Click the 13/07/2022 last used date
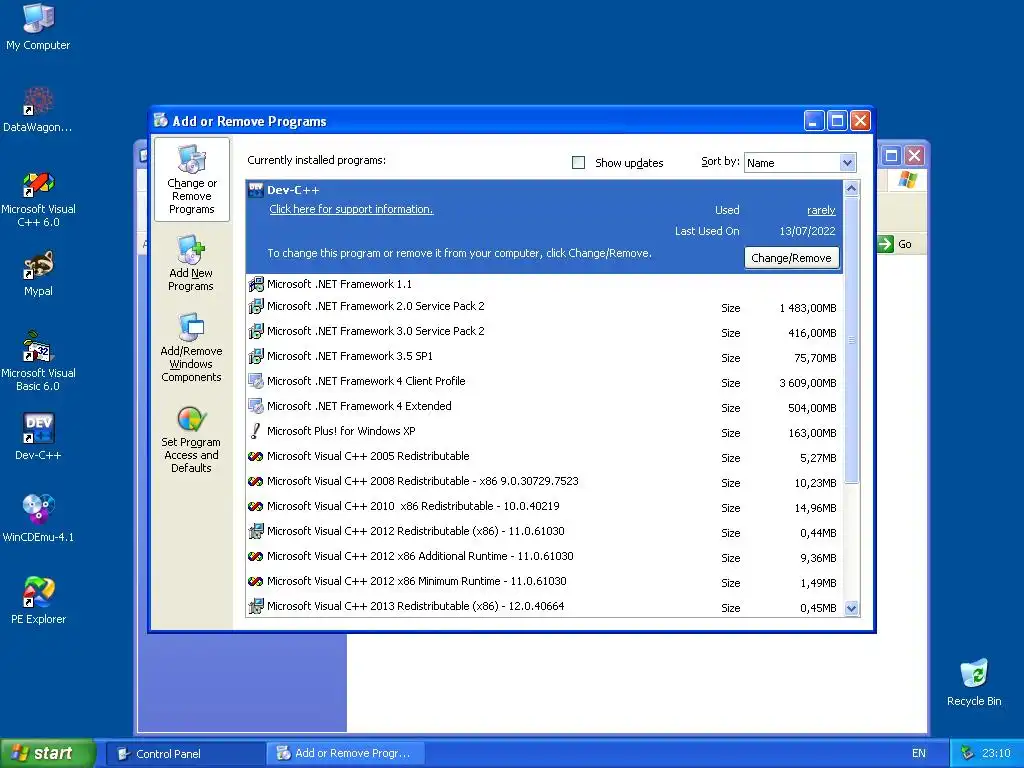 coord(807,231)
